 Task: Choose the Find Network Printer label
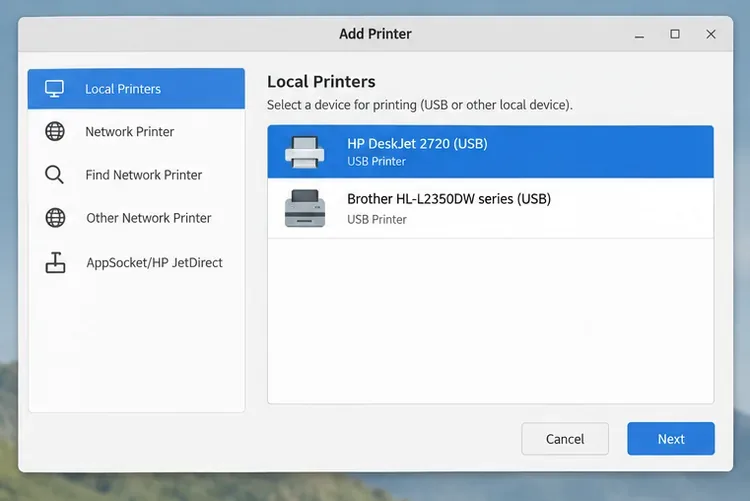point(143,175)
